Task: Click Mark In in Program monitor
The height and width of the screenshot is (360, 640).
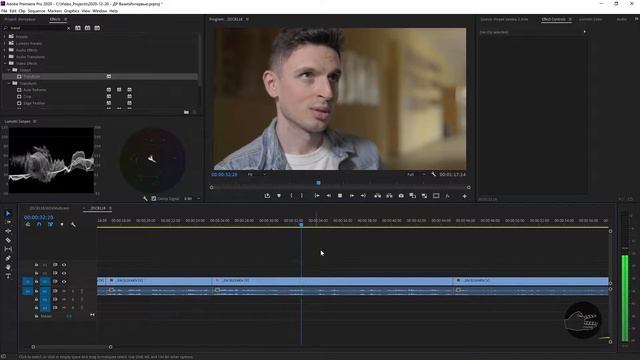Action: click(x=291, y=196)
